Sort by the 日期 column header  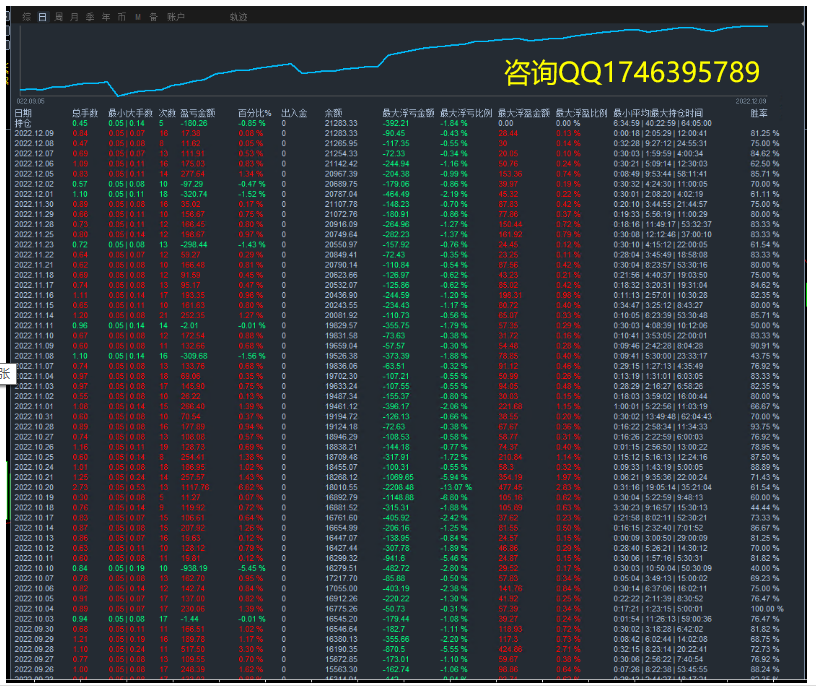pos(24,113)
